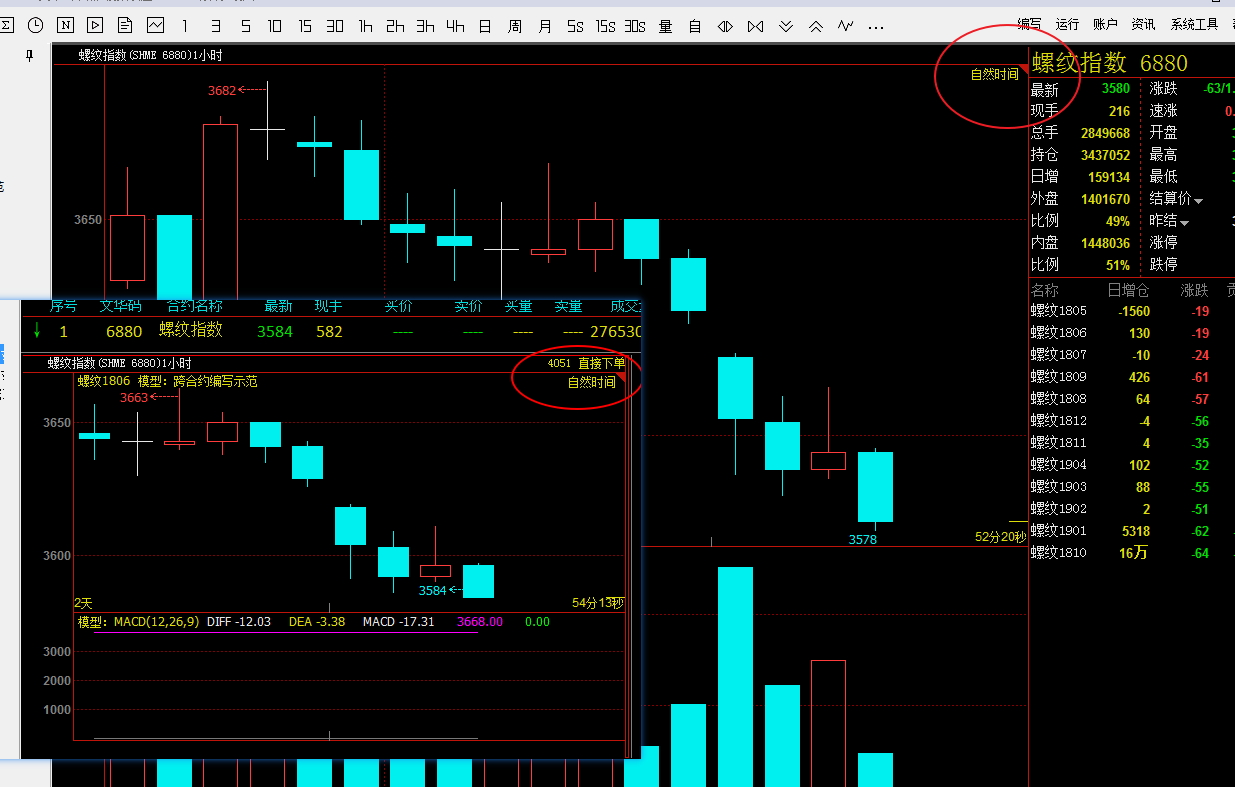The image size is (1235, 787).
Task: Open the clock time-sharing chart icon
Action: pyautogui.click(x=36, y=25)
